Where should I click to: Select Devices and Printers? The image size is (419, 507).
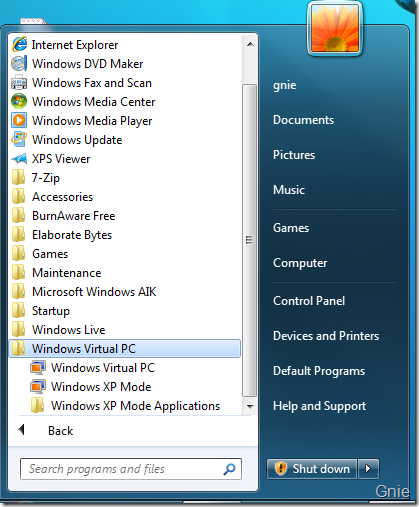(326, 336)
